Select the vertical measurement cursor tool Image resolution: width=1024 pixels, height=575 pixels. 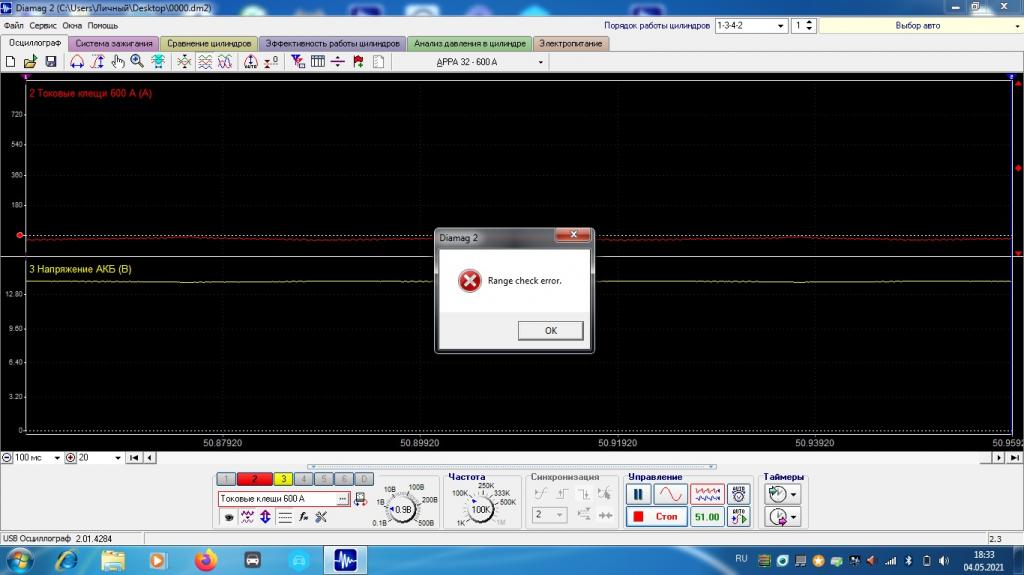point(97,62)
